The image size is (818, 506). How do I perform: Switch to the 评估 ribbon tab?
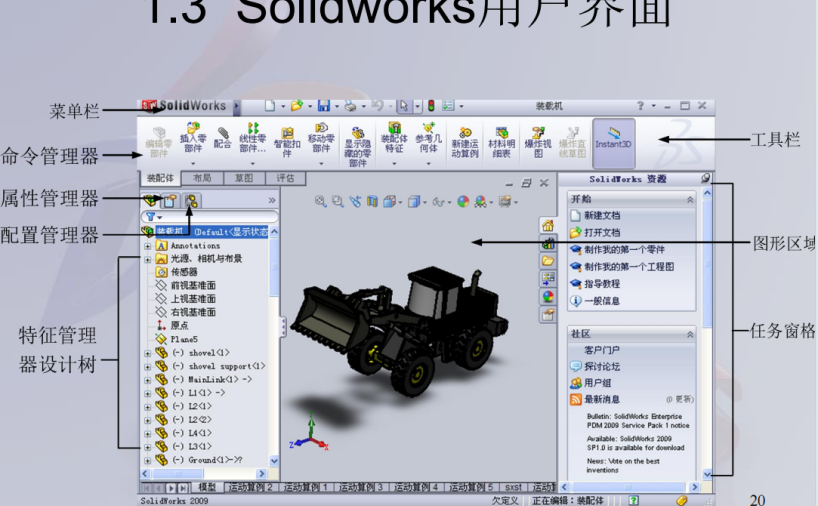285,178
